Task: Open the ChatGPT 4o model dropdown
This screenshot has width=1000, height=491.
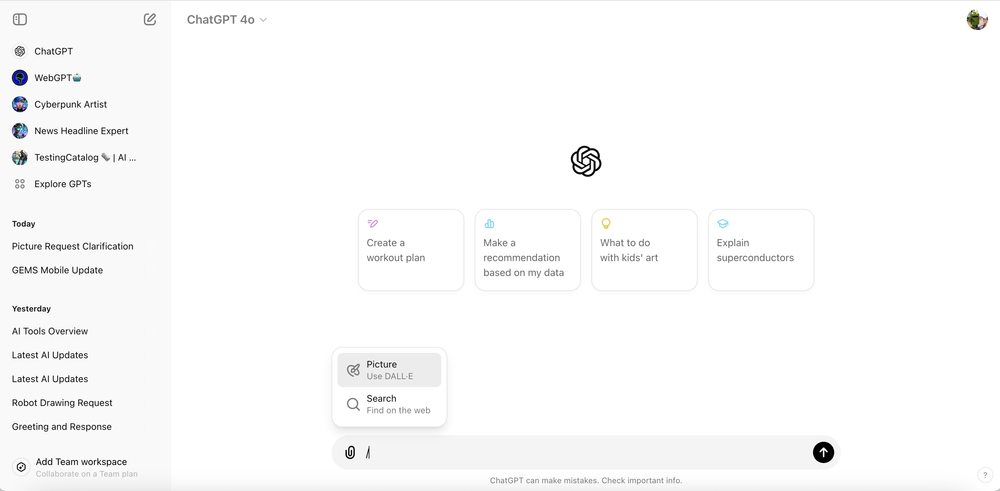Action: pyautogui.click(x=227, y=20)
